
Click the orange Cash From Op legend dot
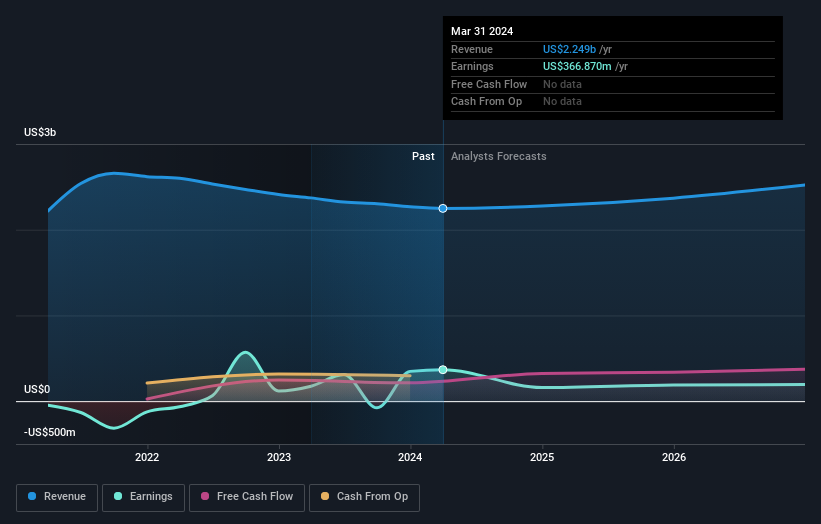[x=325, y=496]
